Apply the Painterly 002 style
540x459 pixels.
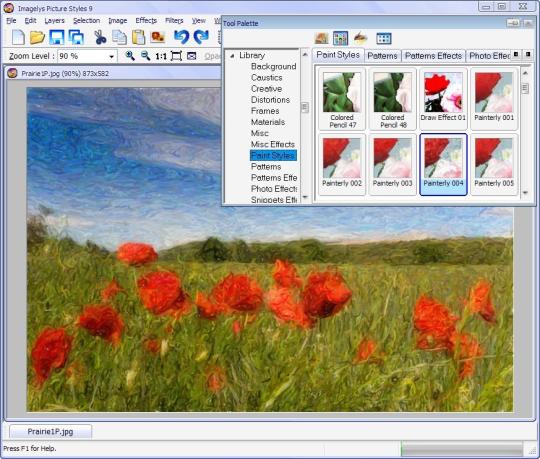click(342, 165)
